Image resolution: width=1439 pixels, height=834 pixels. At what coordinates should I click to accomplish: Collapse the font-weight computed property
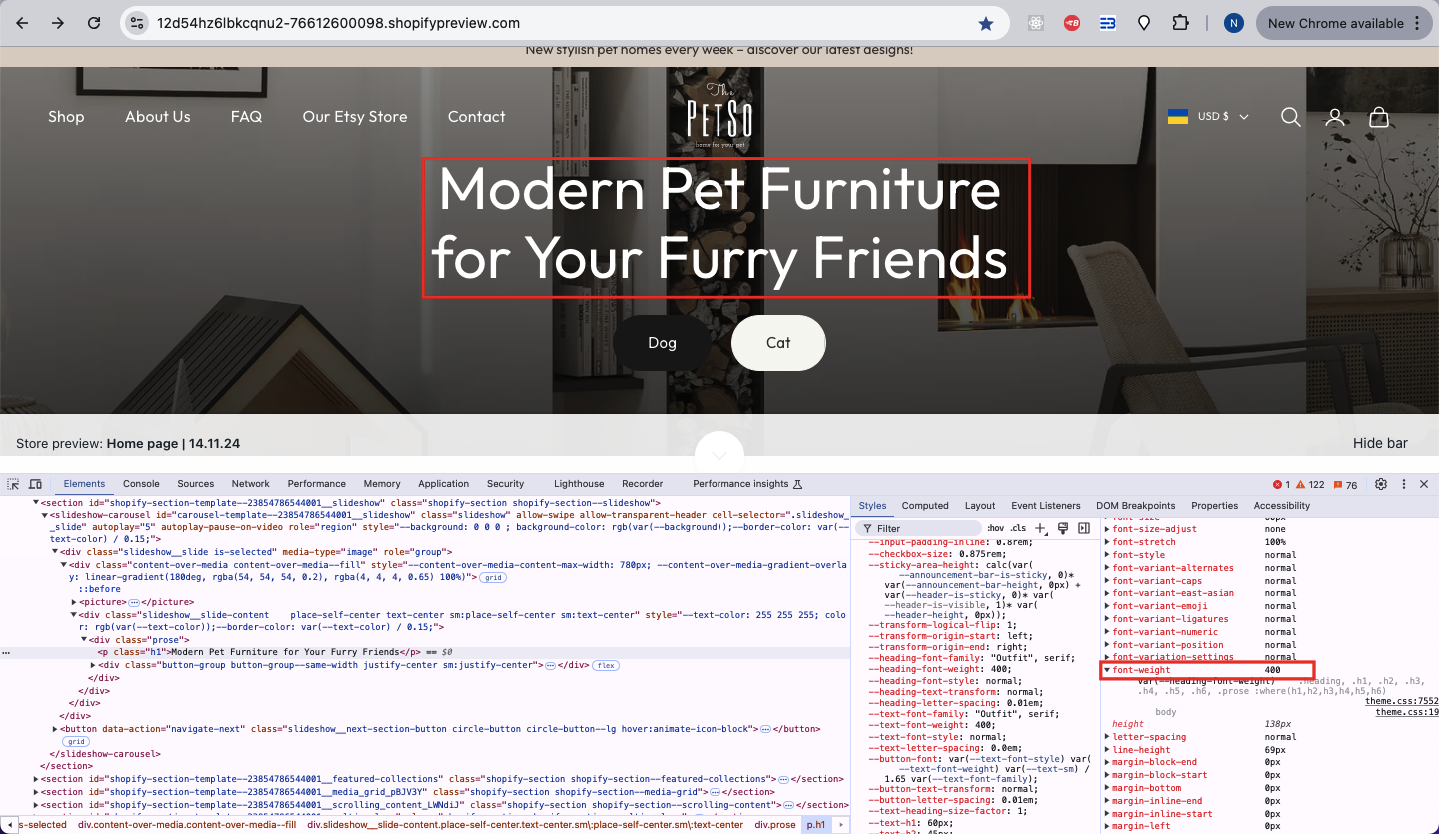pyautogui.click(x=1107, y=670)
